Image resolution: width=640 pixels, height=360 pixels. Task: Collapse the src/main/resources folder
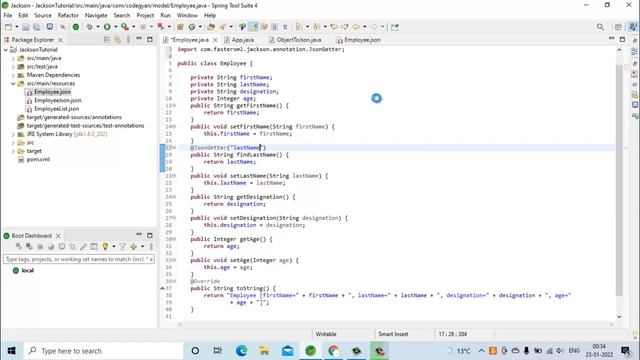(13, 83)
